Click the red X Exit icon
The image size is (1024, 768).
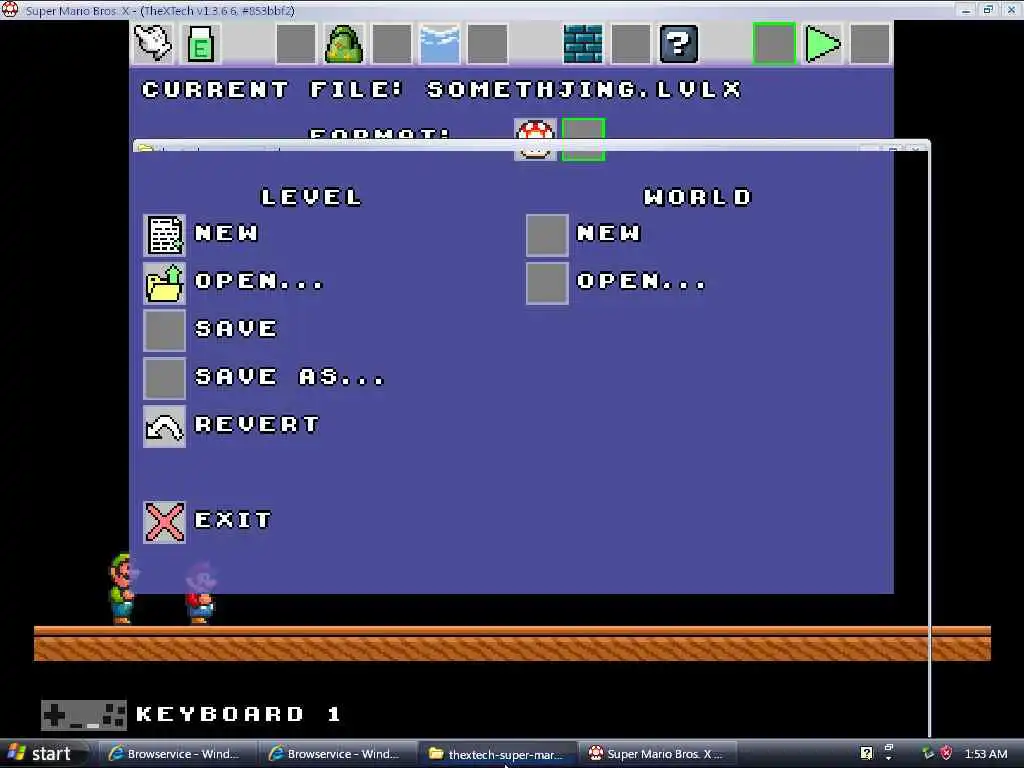[x=164, y=522]
